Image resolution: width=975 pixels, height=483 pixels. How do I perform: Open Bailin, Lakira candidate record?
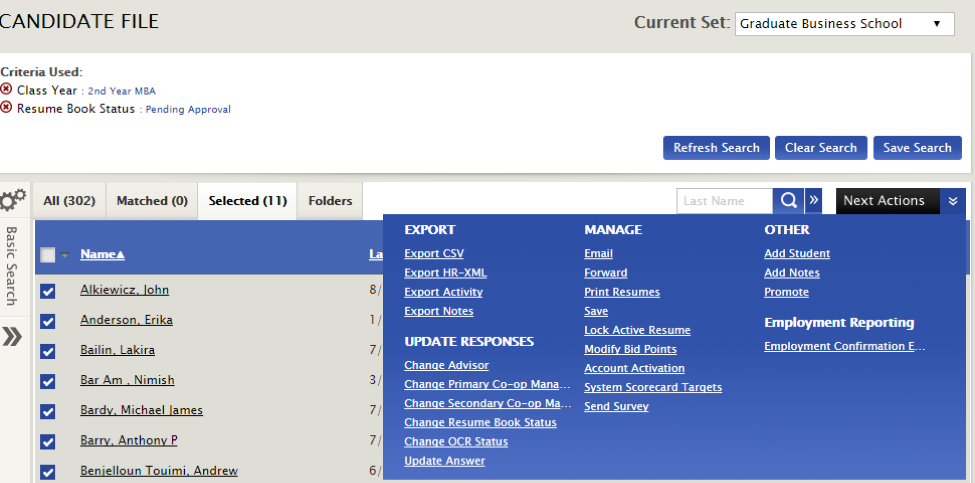118,350
